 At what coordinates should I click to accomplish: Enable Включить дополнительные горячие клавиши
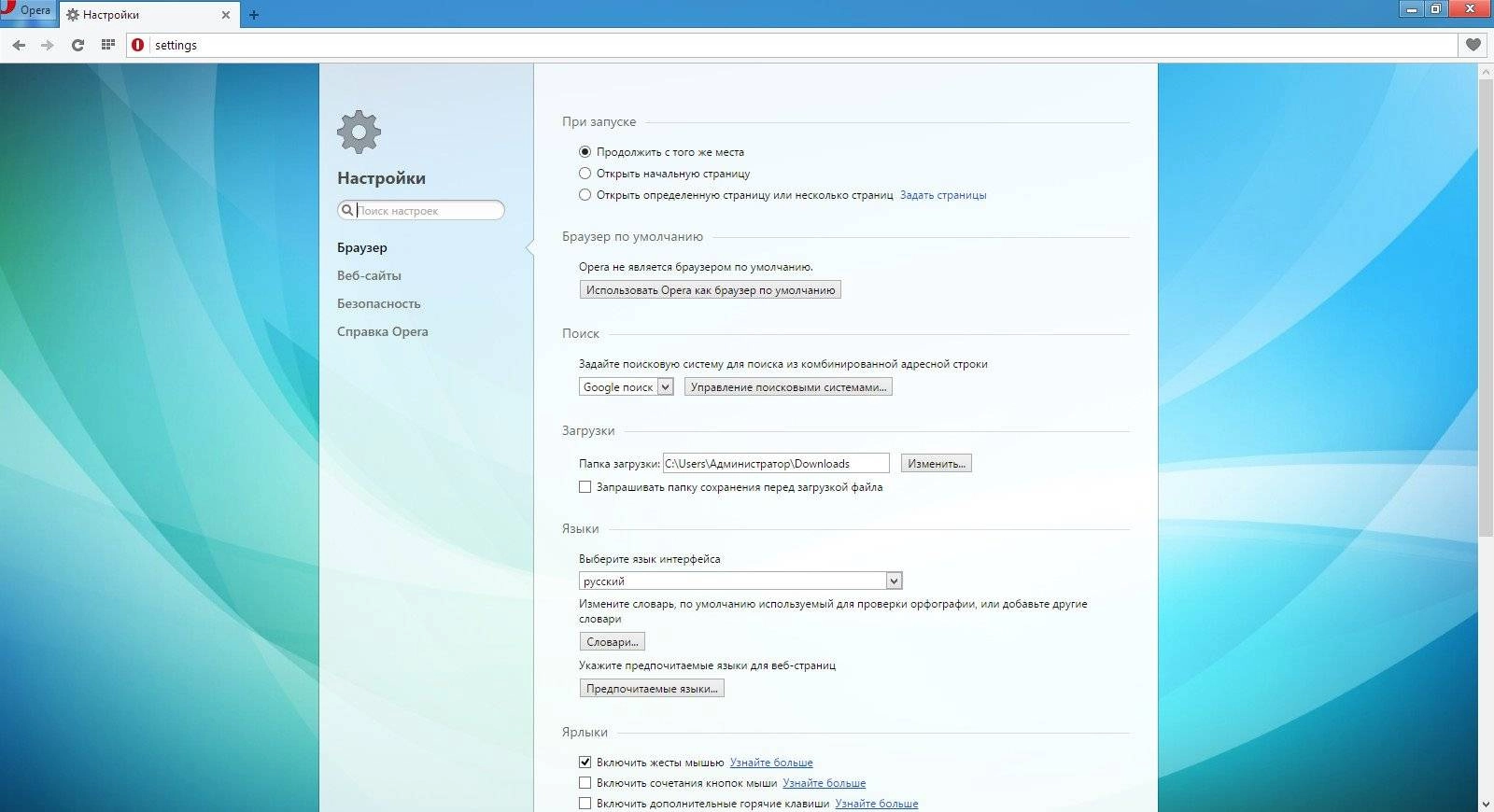click(x=585, y=803)
